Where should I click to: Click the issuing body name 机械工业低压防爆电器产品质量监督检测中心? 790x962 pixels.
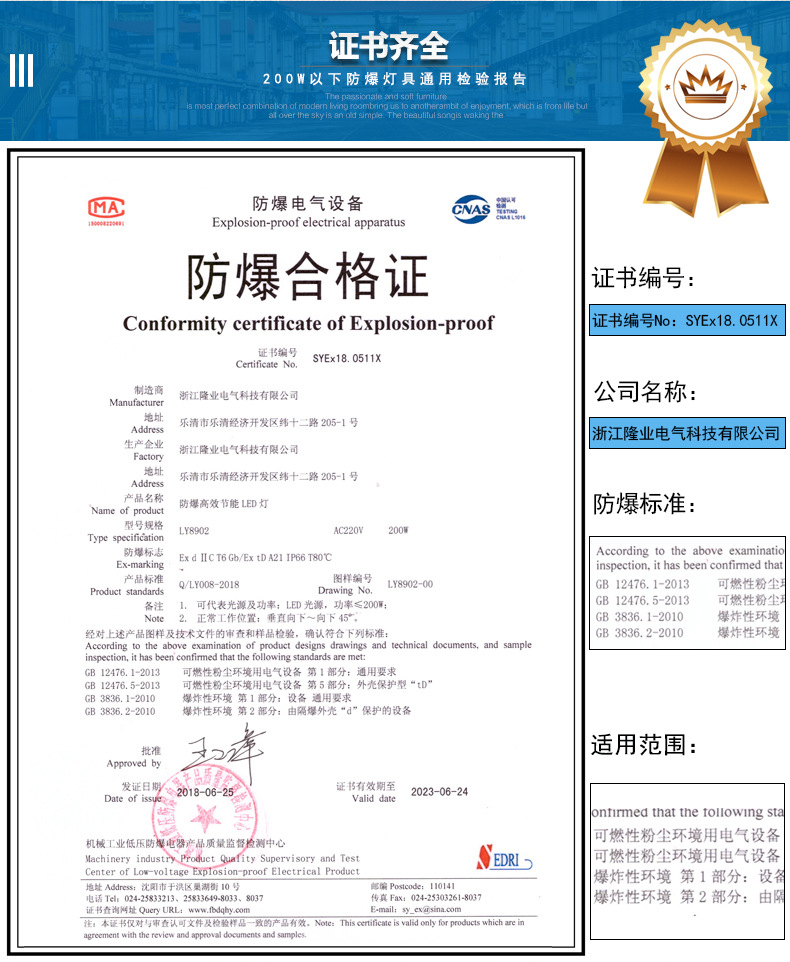coord(185,844)
